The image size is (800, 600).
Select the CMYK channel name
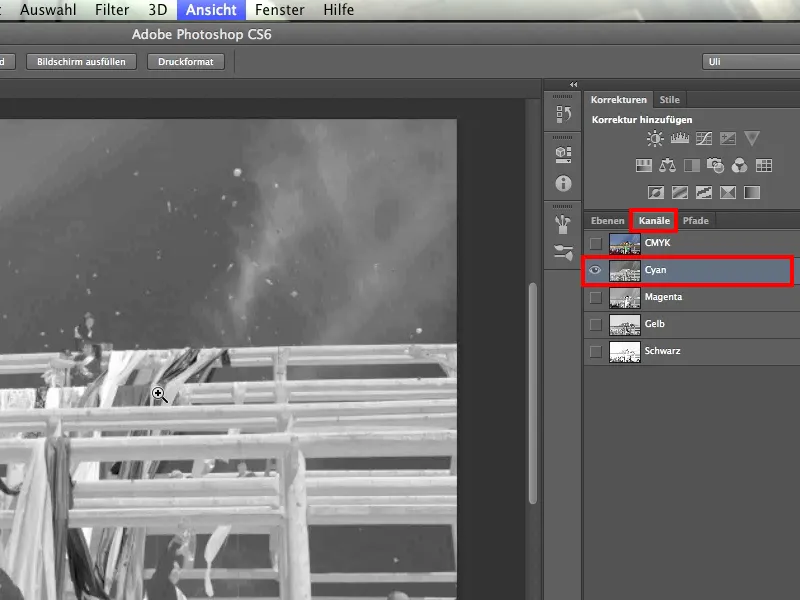coord(657,243)
